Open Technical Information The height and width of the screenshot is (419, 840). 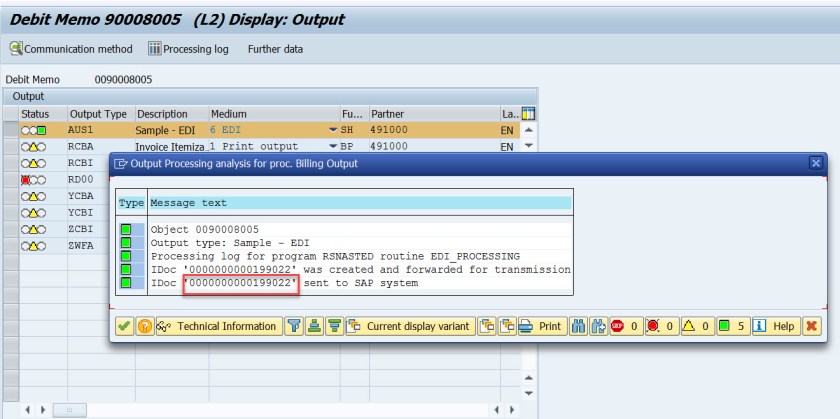219,326
